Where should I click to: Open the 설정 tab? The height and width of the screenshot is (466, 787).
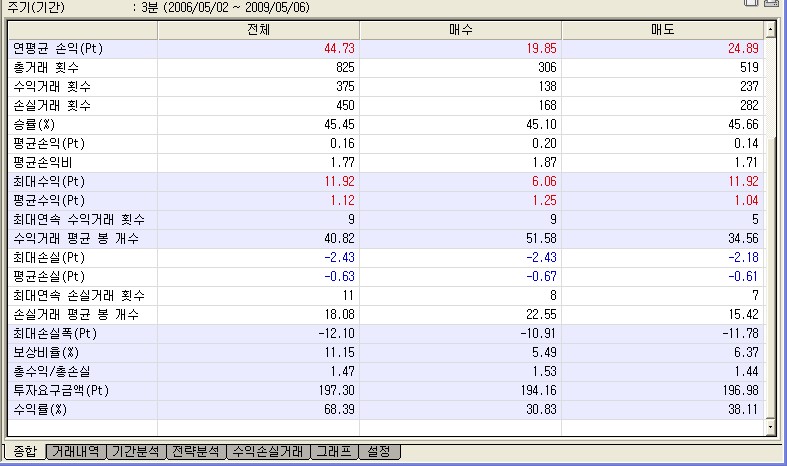379,452
